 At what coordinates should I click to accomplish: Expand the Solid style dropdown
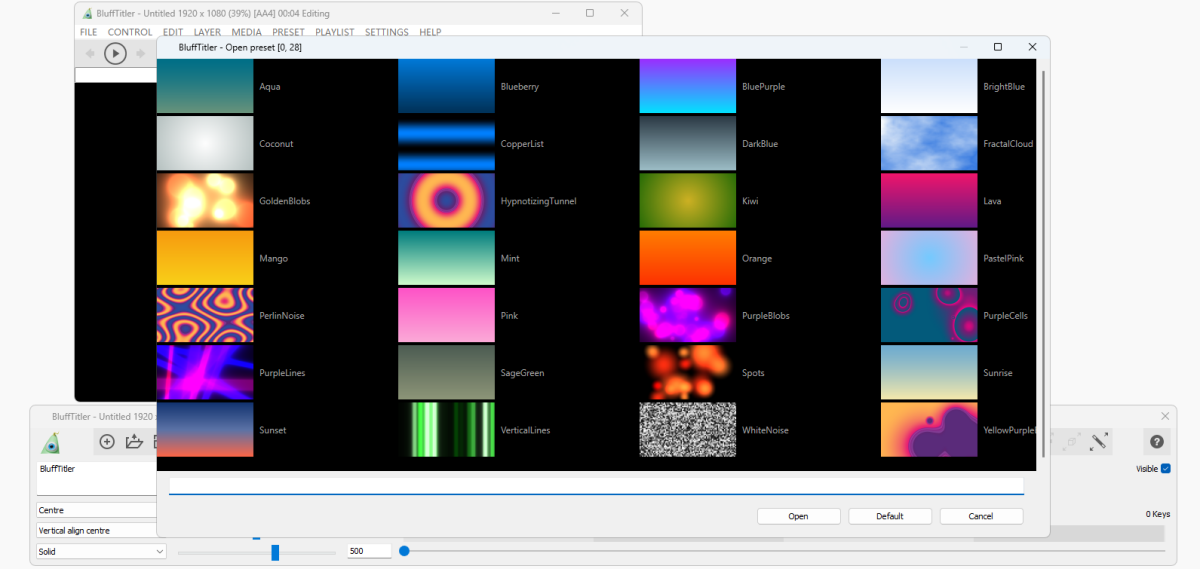point(100,551)
